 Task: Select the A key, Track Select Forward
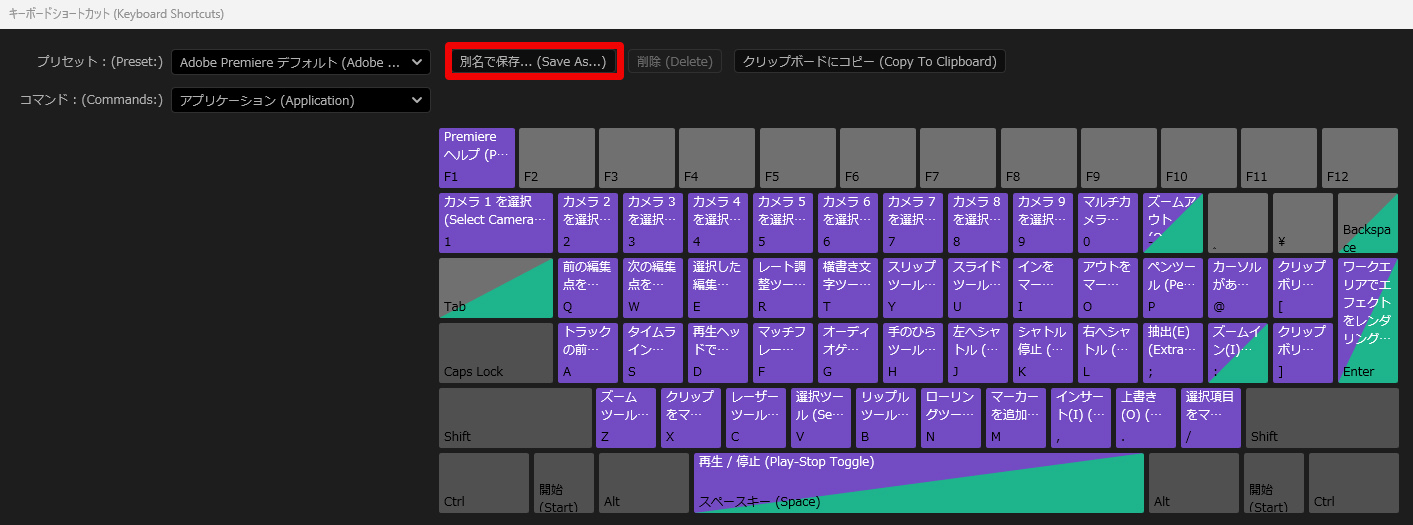tap(588, 353)
